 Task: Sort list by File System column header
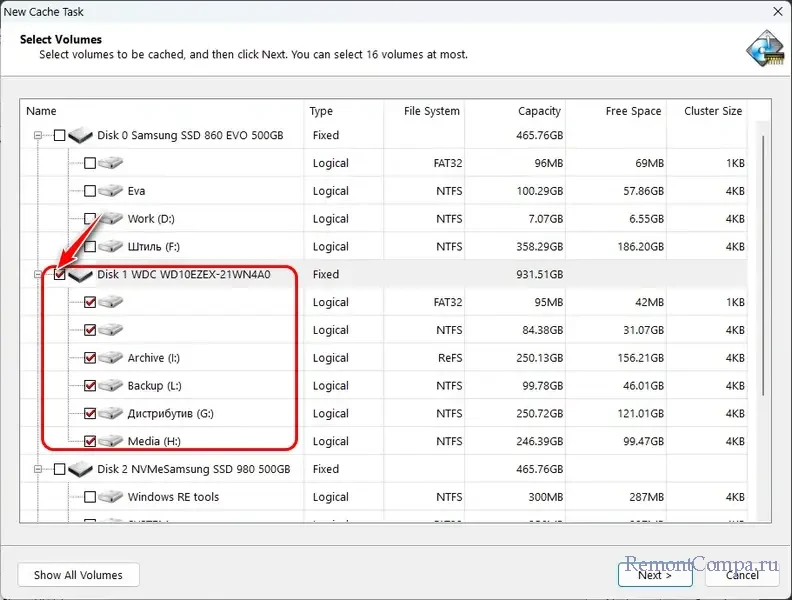coord(431,111)
